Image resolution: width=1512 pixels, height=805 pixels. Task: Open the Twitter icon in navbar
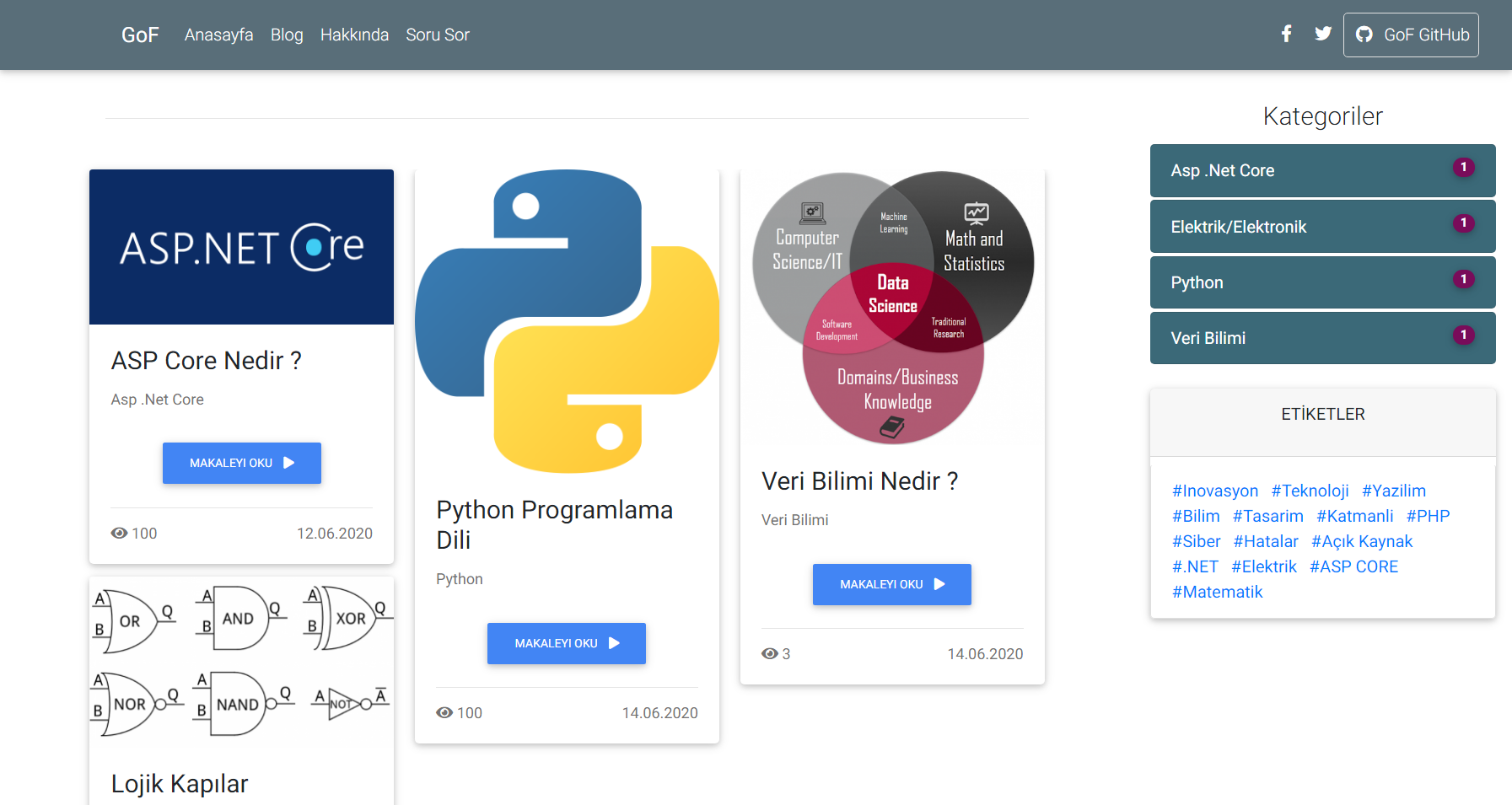[1323, 34]
